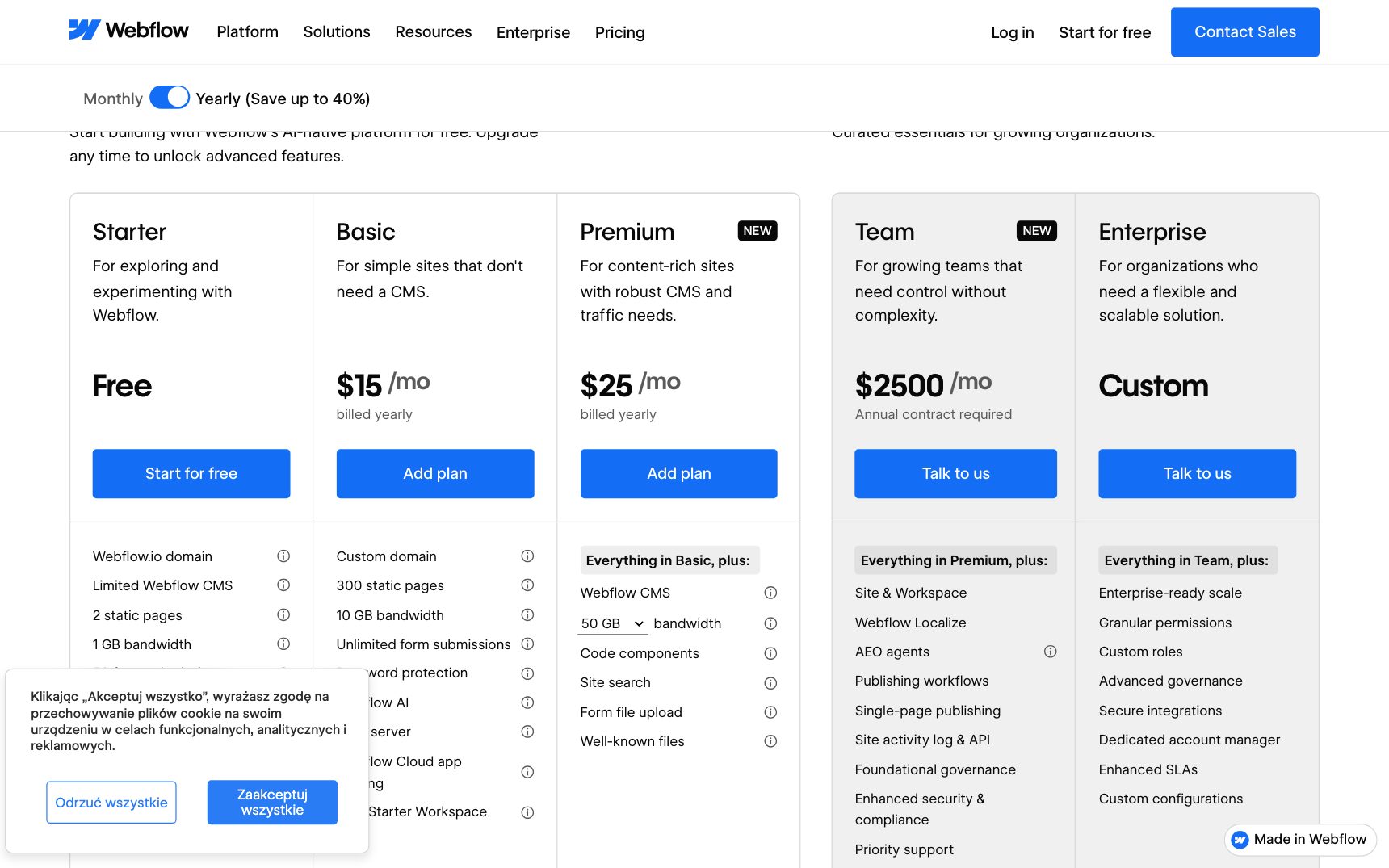
Task: View info icon for Webflow CMS feature
Action: (770, 593)
